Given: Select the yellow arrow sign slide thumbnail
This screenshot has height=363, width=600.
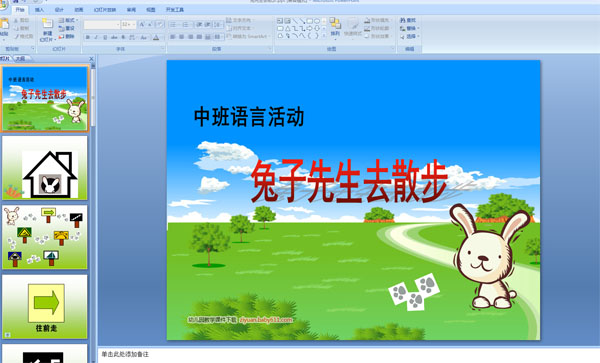Looking at the screenshot, I should (x=45, y=307).
